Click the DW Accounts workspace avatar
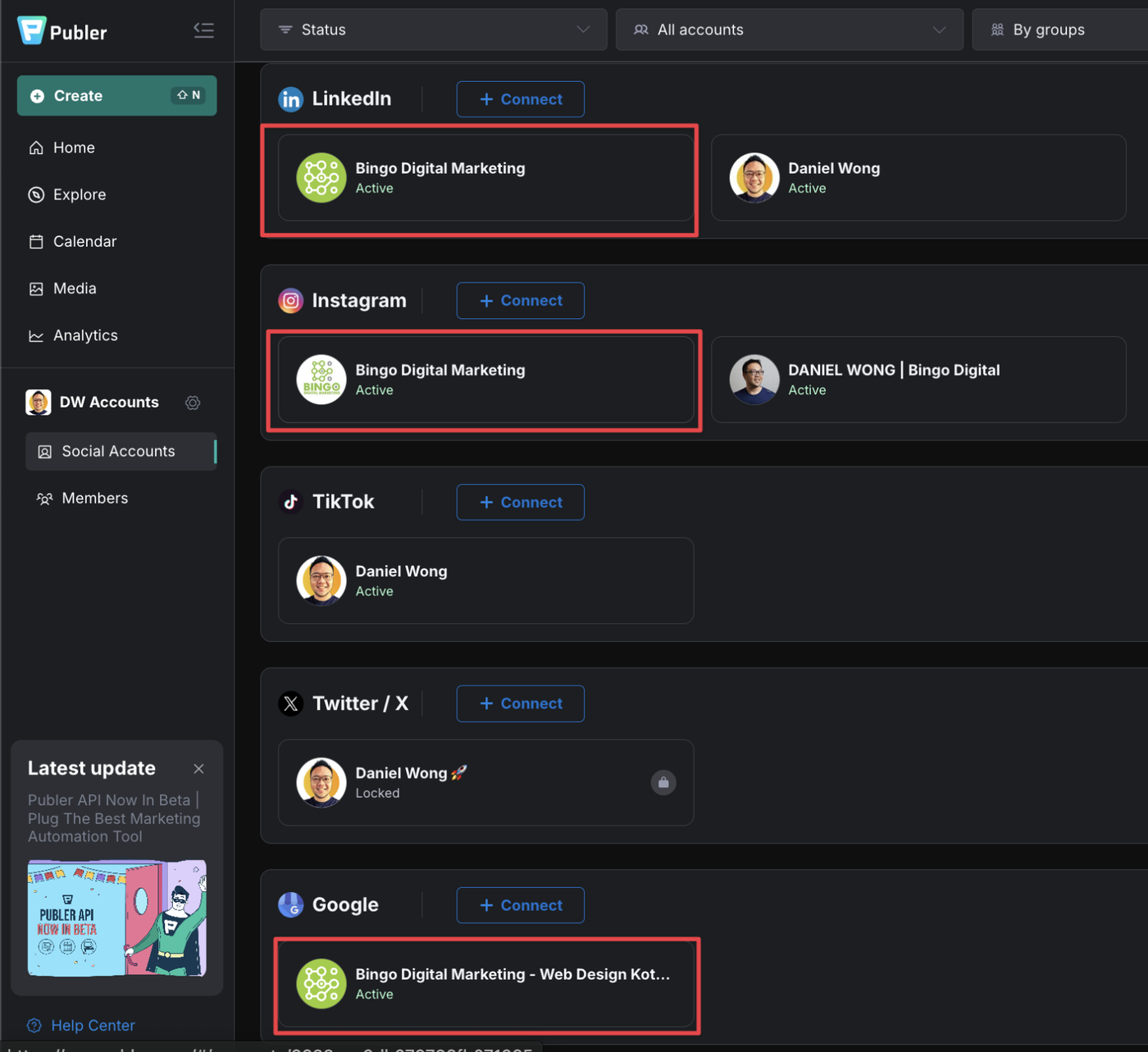 (39, 403)
